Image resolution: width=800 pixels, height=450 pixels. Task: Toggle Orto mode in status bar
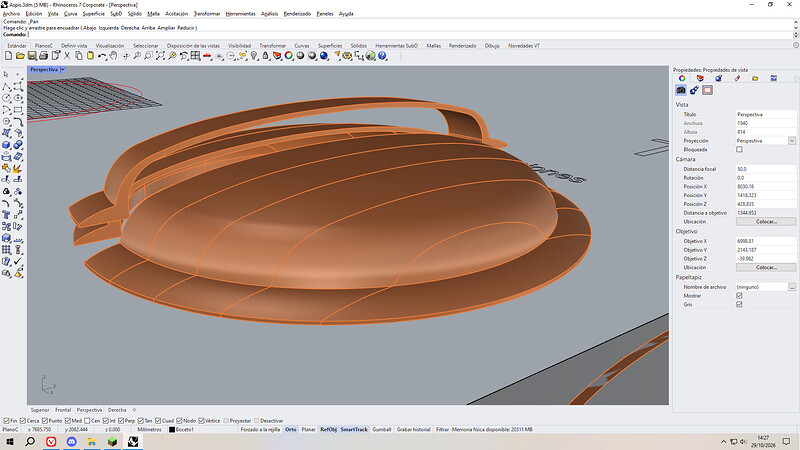coord(291,430)
